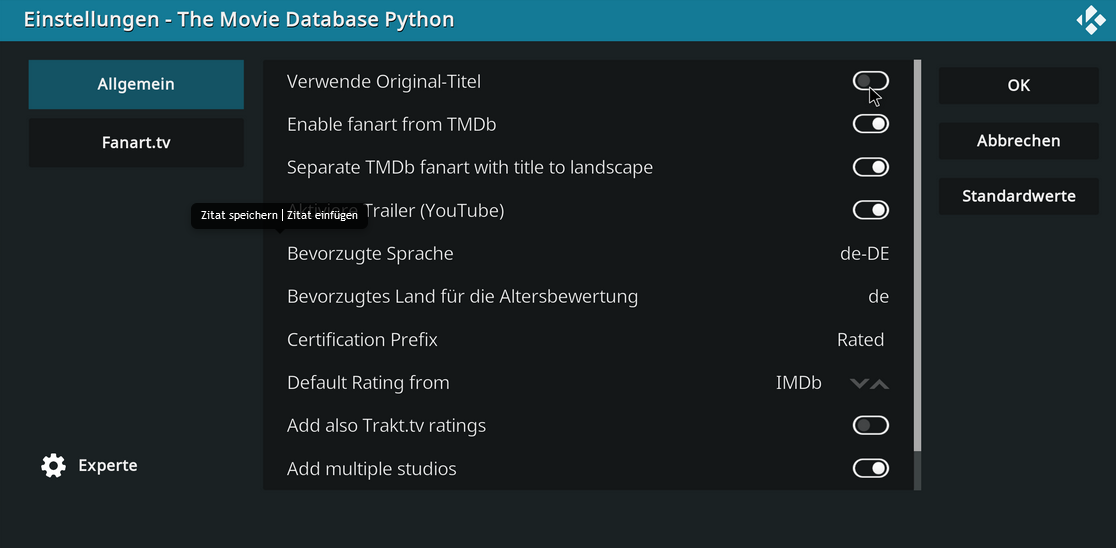Click the IMDb rating value
Image resolution: width=1116 pixels, height=548 pixels.
click(799, 383)
